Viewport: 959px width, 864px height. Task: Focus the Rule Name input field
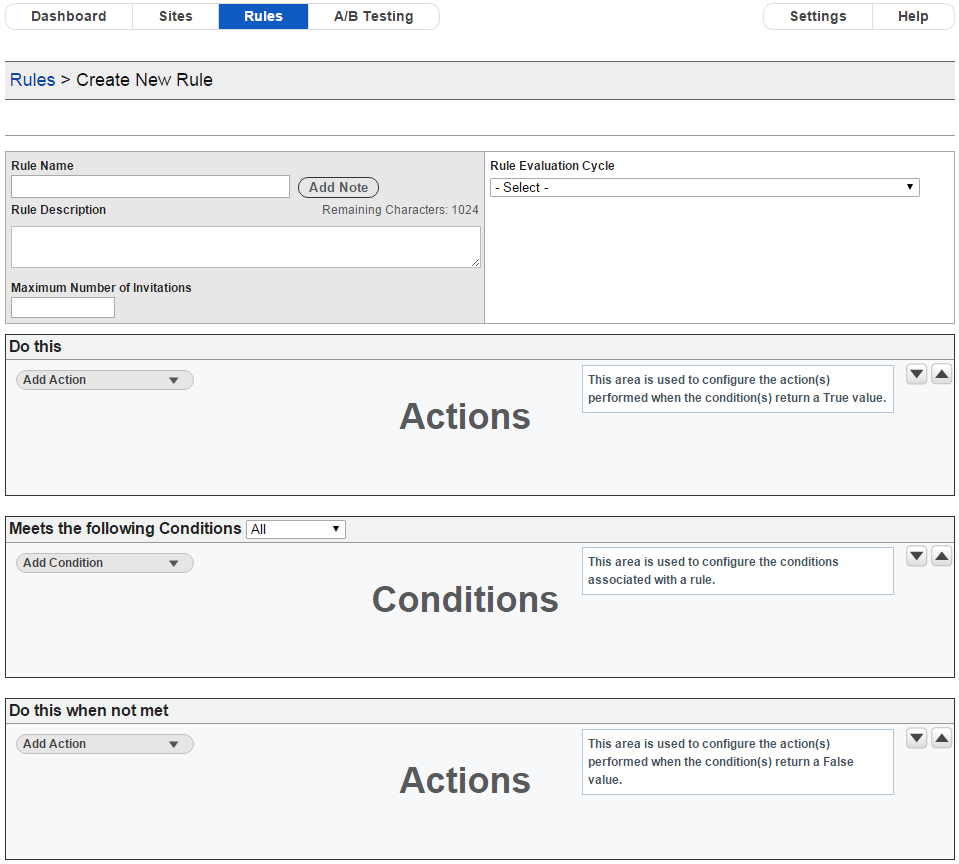tap(150, 186)
